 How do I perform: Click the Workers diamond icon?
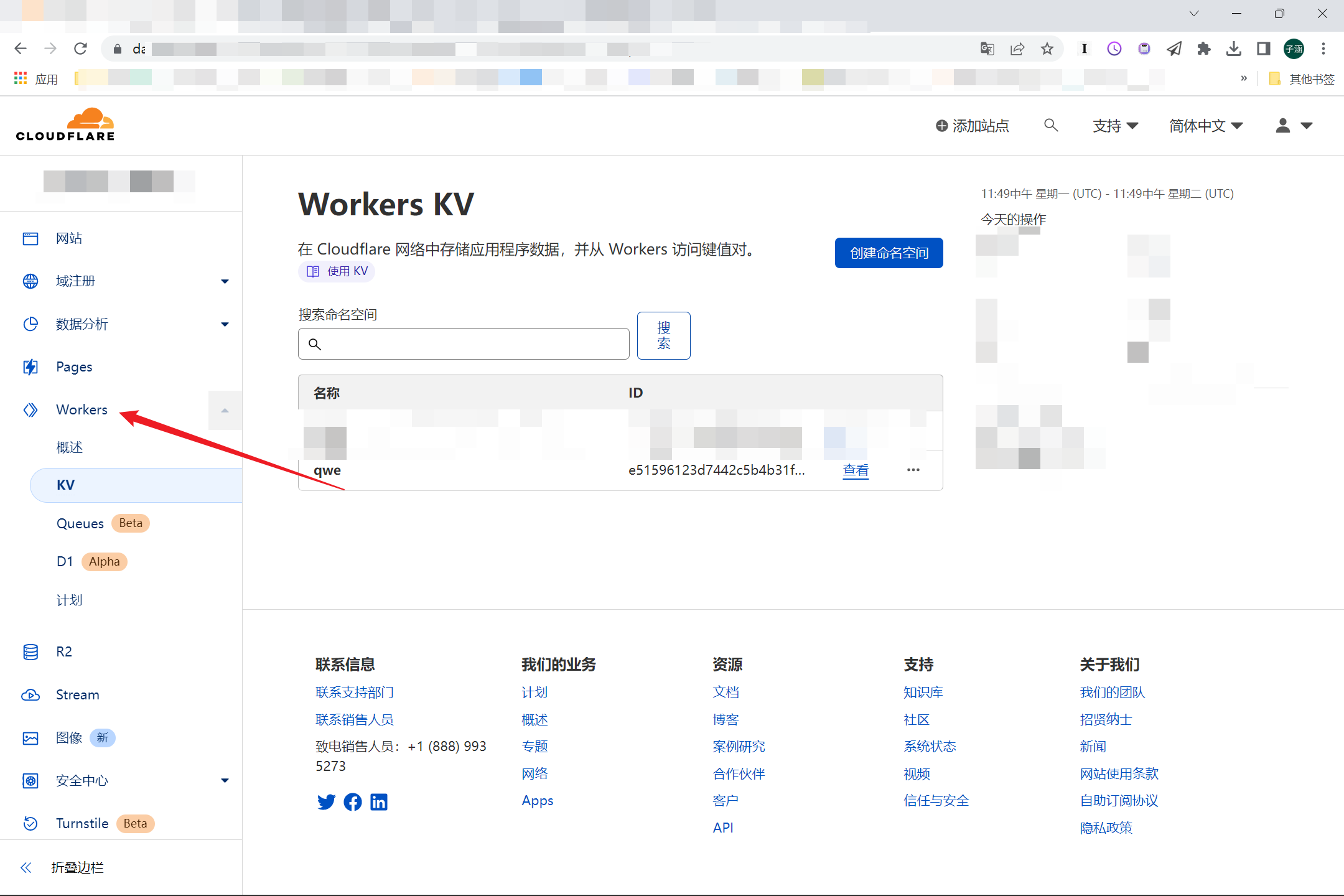click(30, 410)
